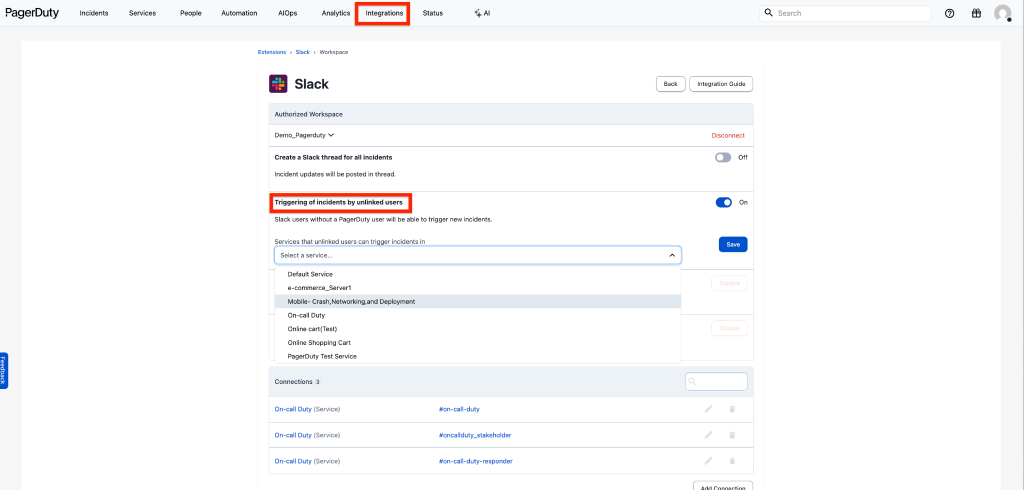This screenshot has height=490, width=1024.
Task: Edit the #oncallduty_stakeholder connection
Action: click(x=709, y=435)
